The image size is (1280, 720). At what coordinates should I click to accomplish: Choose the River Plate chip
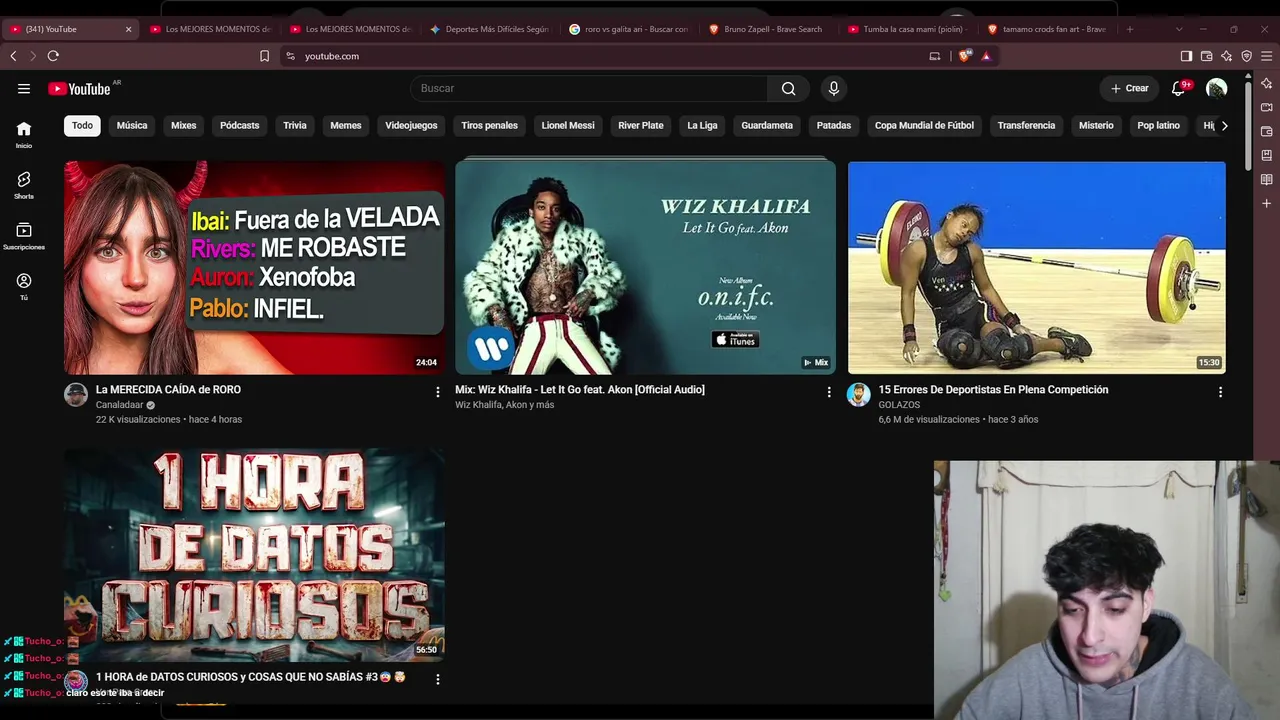point(641,125)
